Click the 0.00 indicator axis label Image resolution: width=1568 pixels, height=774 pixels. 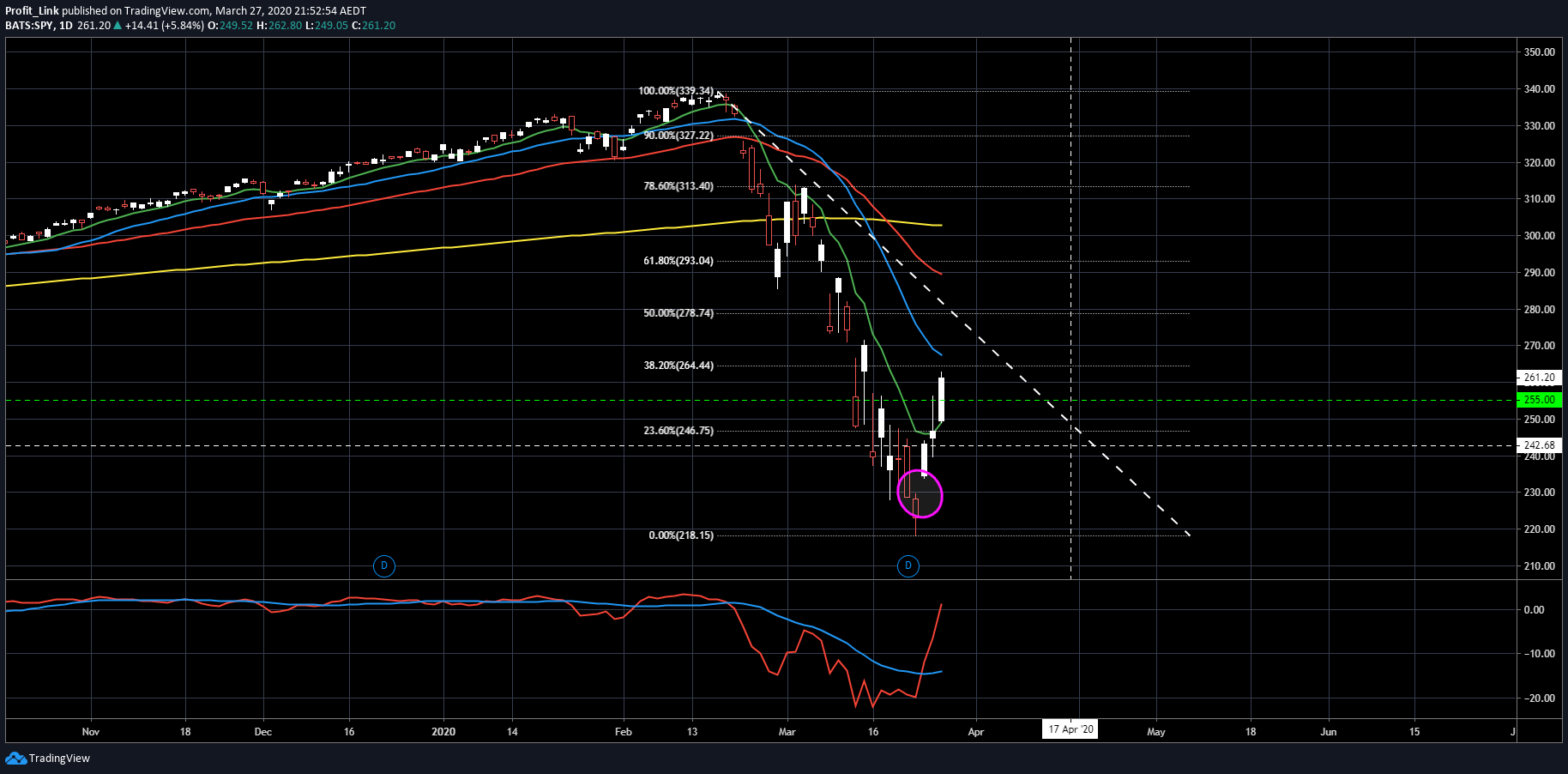click(1534, 610)
